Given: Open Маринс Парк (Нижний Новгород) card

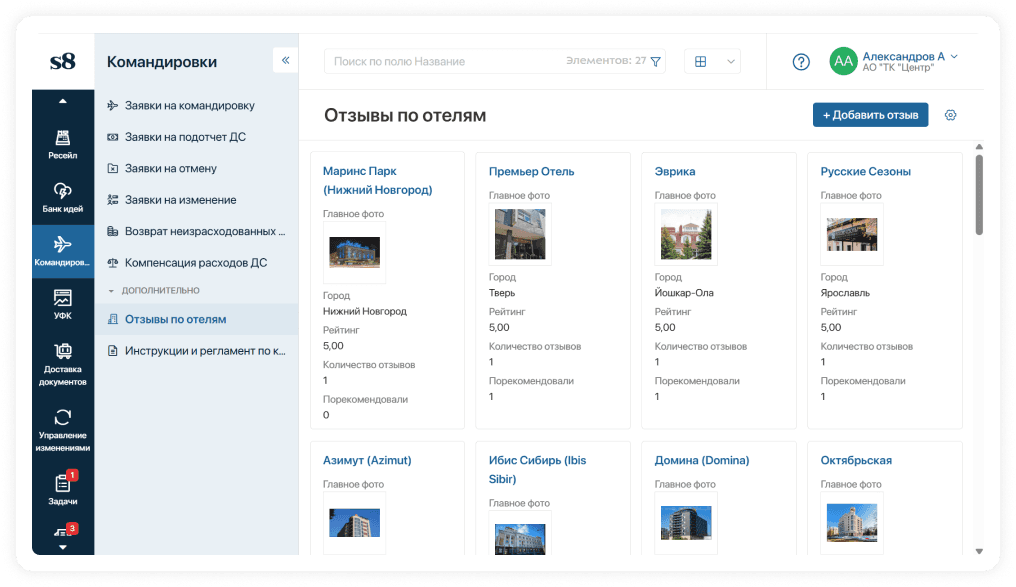Looking at the screenshot, I should click(377, 181).
